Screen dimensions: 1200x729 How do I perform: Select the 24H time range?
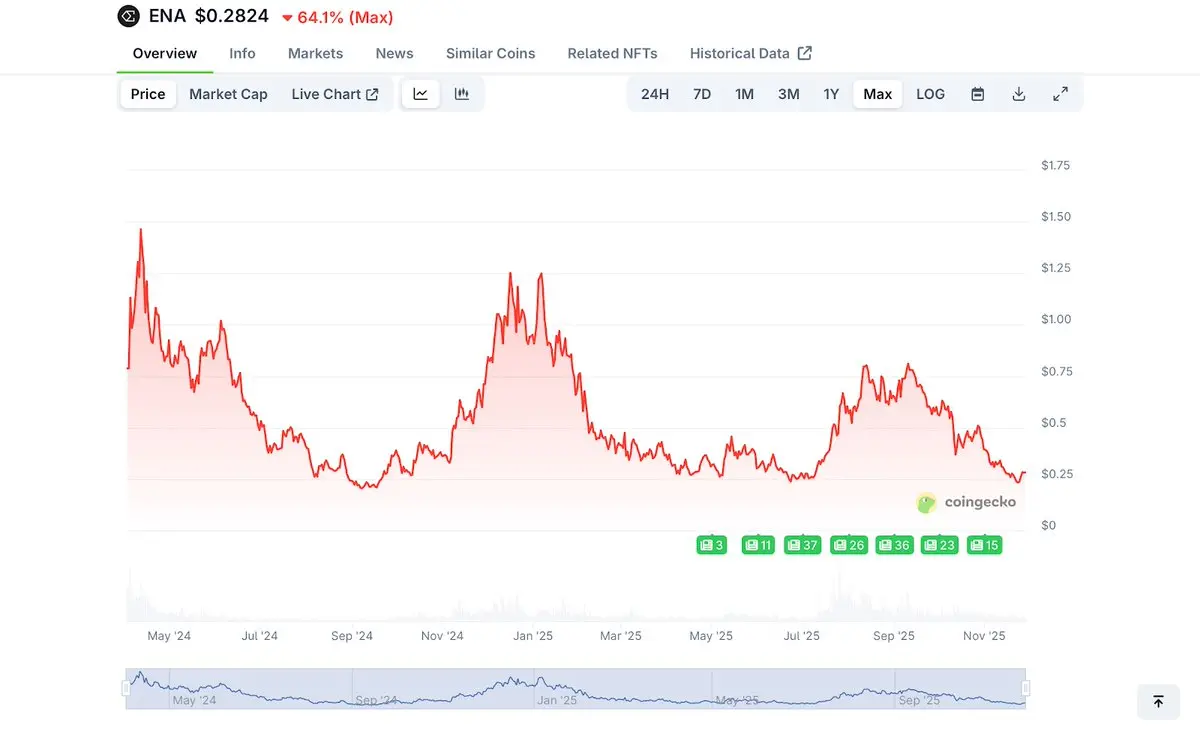(655, 94)
